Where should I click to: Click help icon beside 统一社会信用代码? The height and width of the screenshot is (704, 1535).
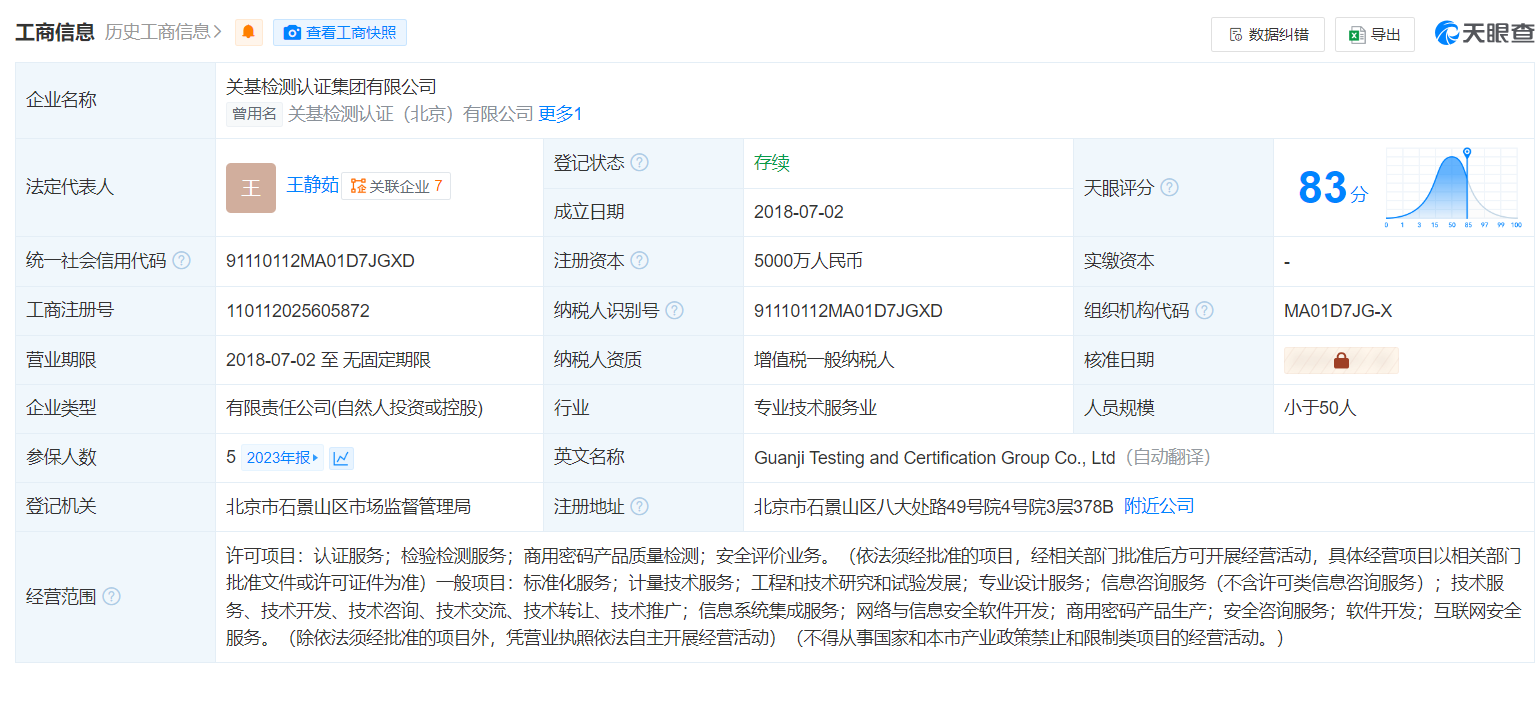click(181, 261)
